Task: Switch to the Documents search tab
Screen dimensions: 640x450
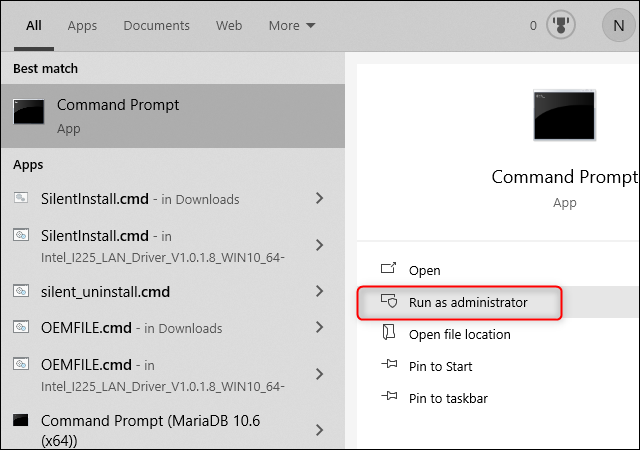Action: coord(156,26)
